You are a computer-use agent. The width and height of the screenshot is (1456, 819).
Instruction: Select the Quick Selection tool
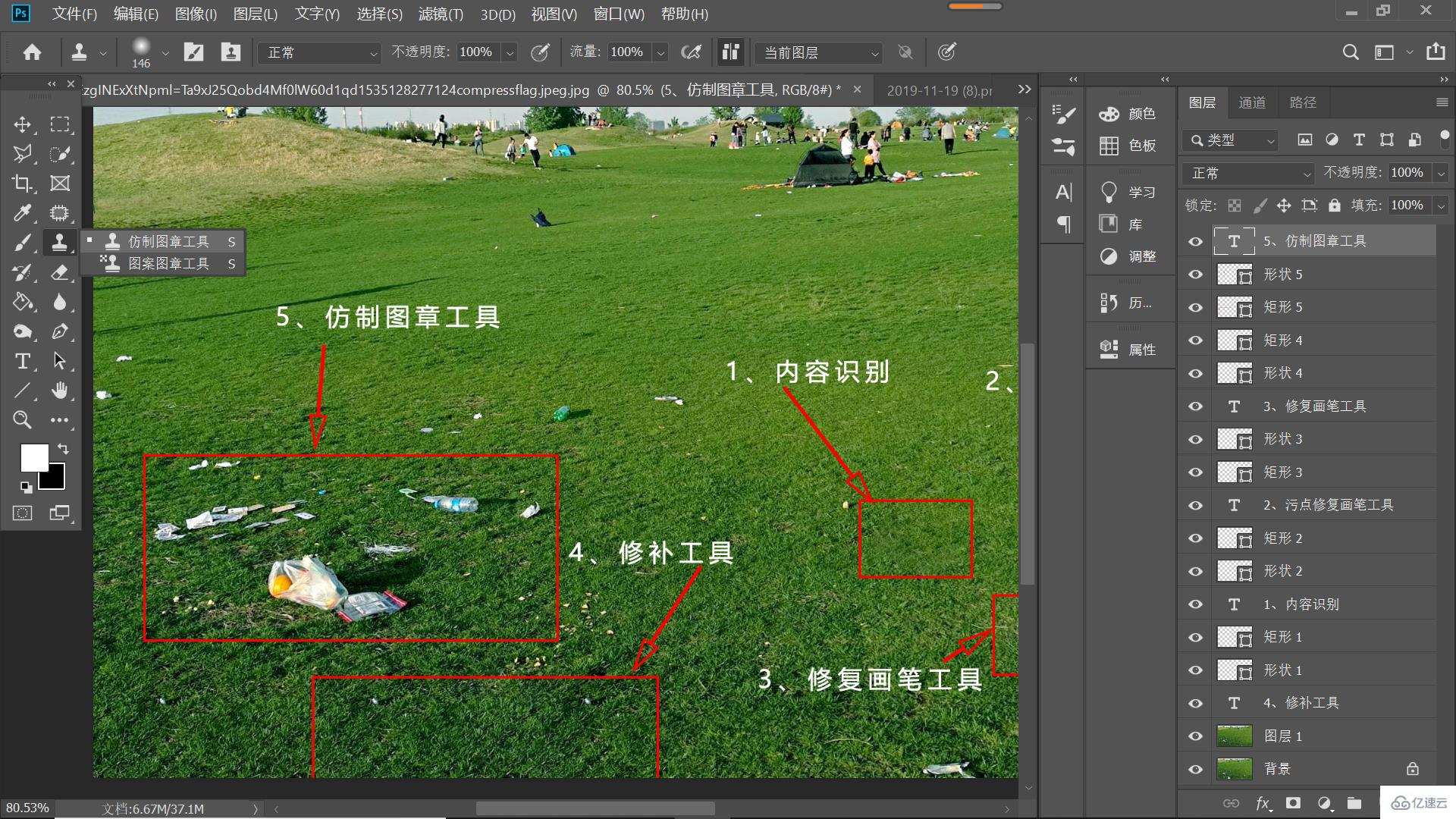60,154
